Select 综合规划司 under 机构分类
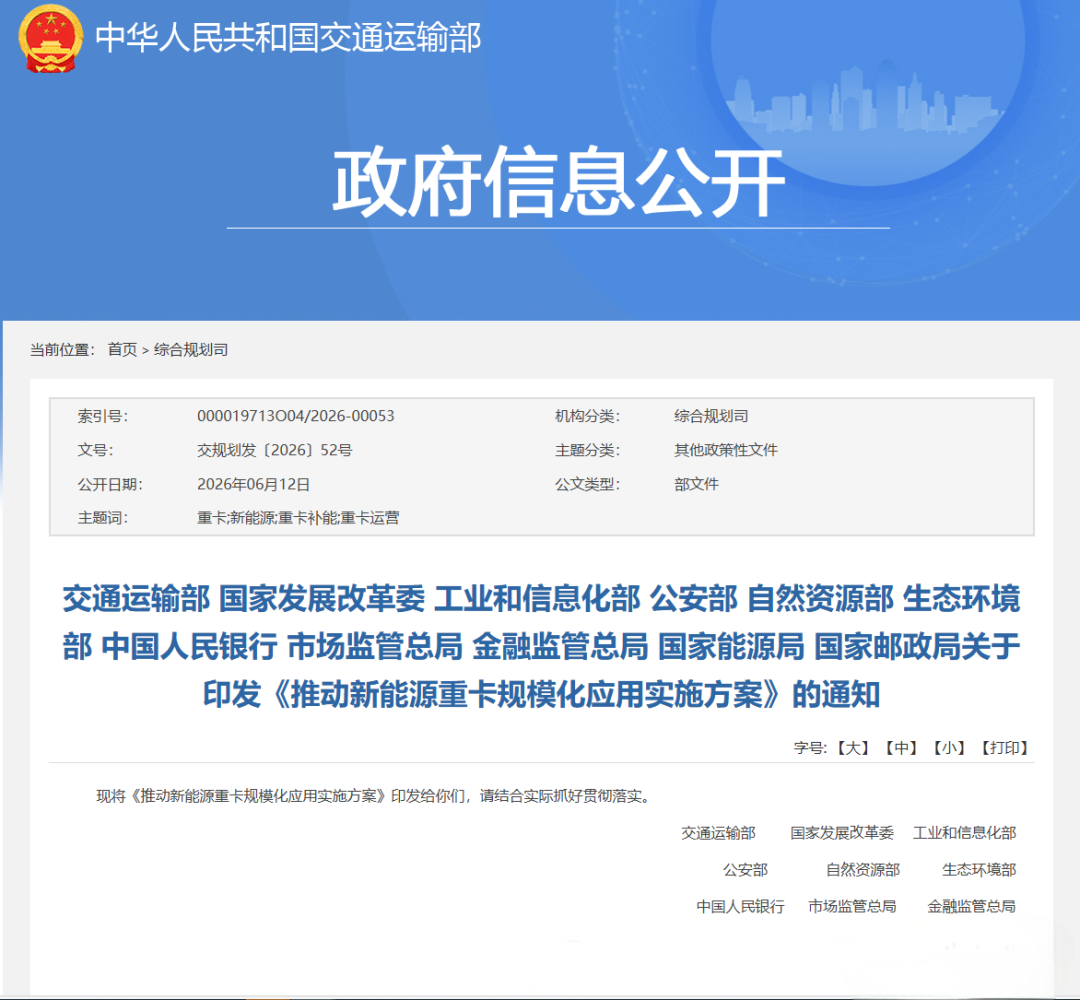This screenshot has width=1080, height=1000. pyautogui.click(x=711, y=416)
